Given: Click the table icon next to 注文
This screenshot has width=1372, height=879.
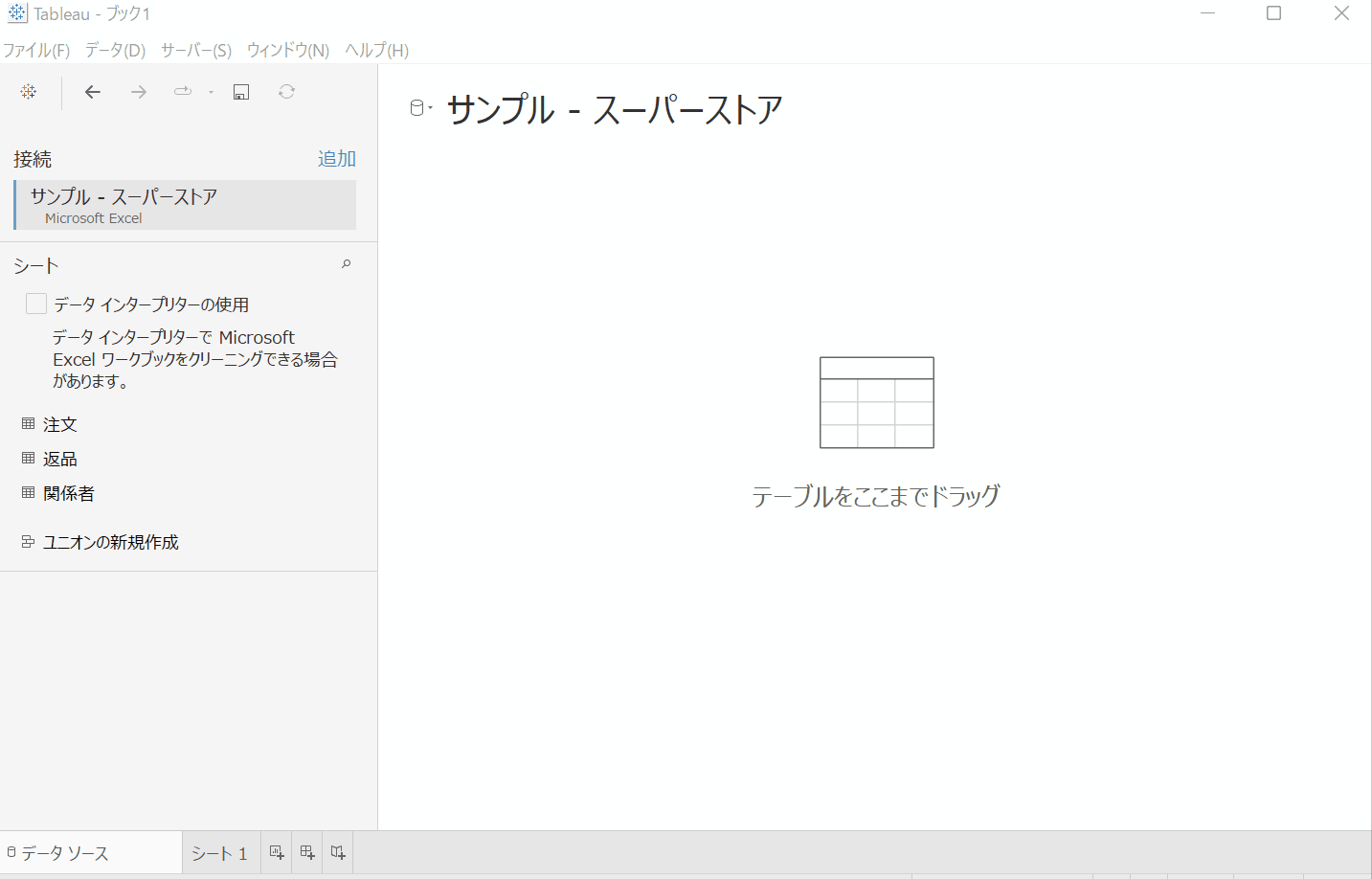Looking at the screenshot, I should (28, 423).
